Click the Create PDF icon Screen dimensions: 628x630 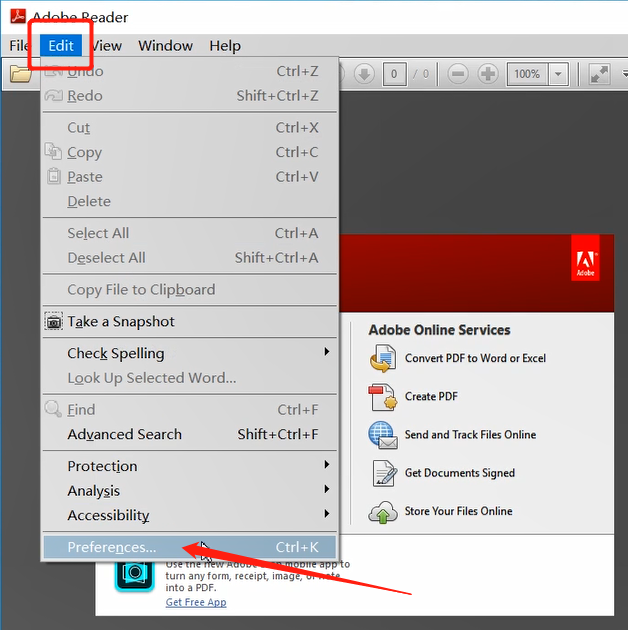(383, 397)
